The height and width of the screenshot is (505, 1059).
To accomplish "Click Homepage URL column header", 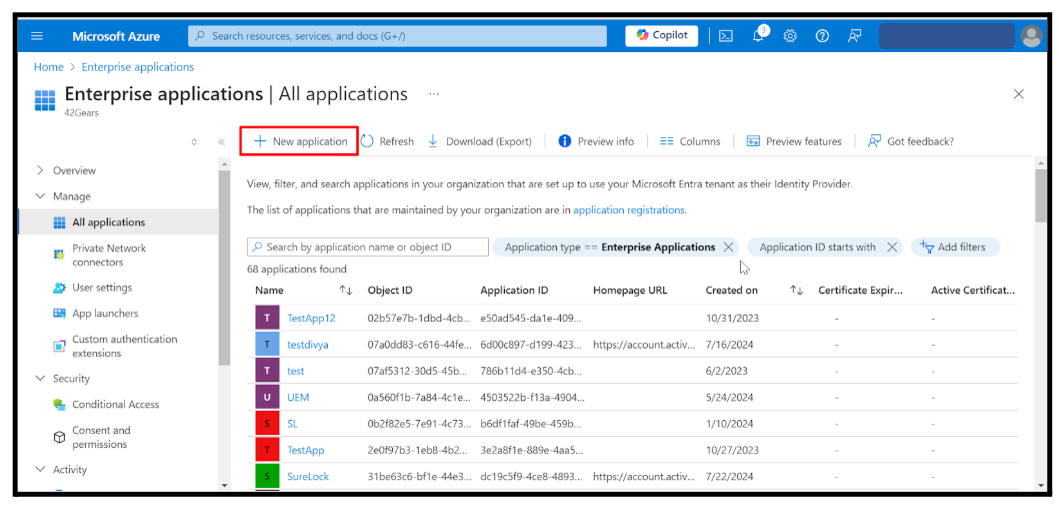I will click(630, 290).
